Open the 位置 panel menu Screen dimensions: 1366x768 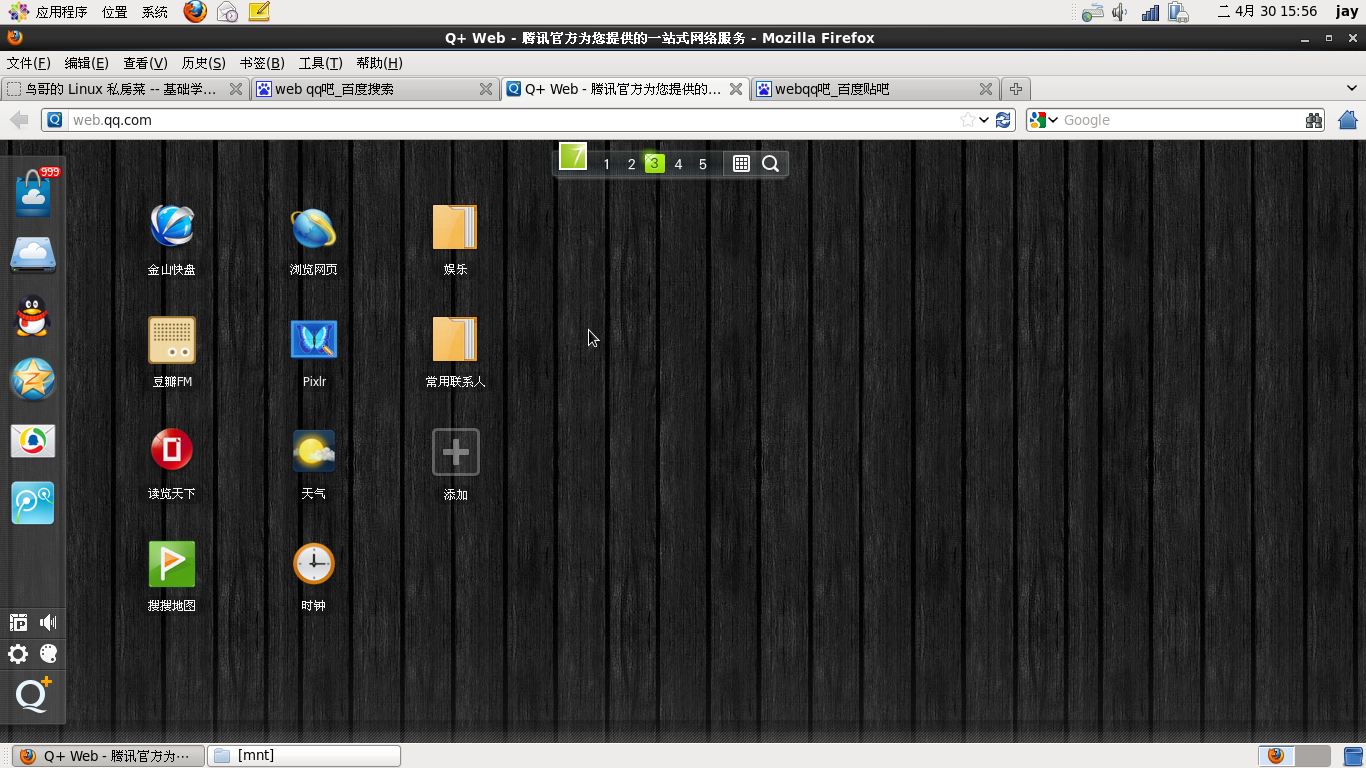pyautogui.click(x=115, y=12)
